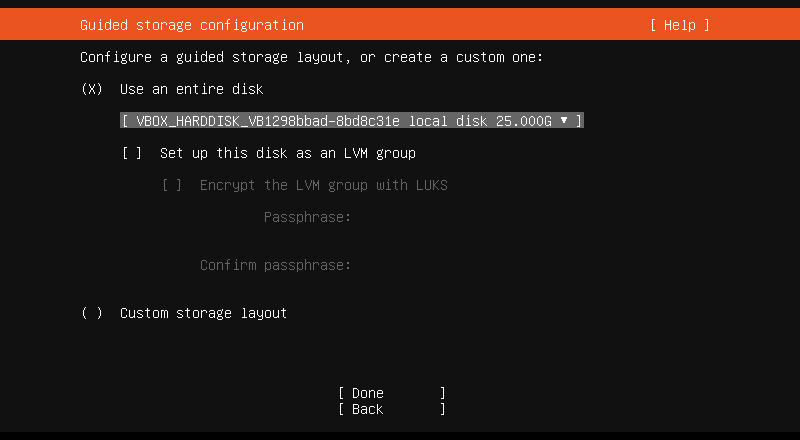
Task: Click the 'Custom storage layout' label text
Action: tap(204, 313)
